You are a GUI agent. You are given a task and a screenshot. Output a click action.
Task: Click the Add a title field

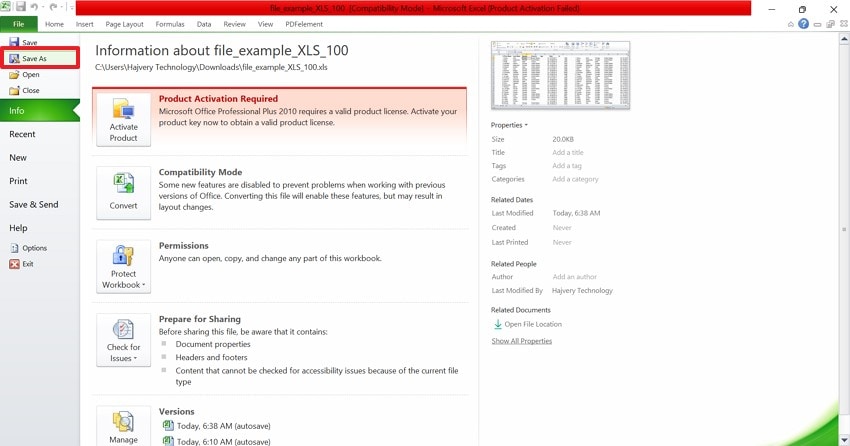[568, 153]
